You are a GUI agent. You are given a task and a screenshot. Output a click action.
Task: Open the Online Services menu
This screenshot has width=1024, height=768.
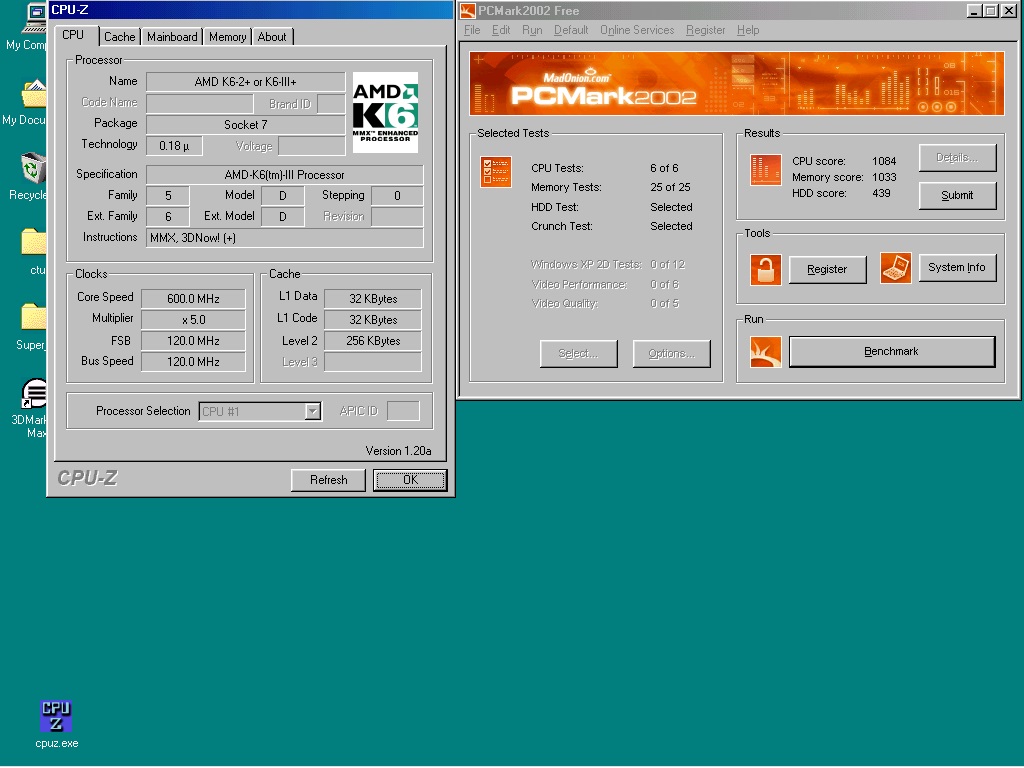point(637,30)
